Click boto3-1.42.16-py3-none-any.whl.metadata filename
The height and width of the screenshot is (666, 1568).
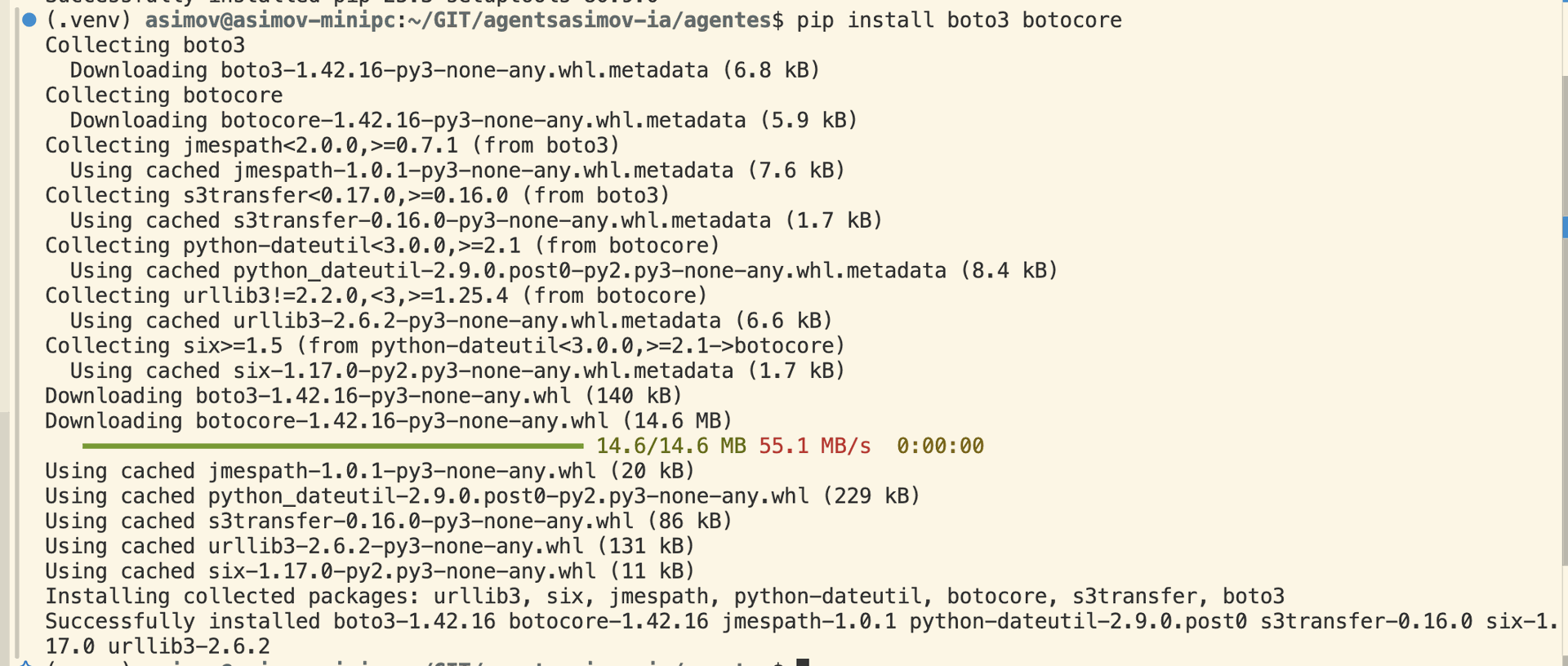click(x=464, y=70)
